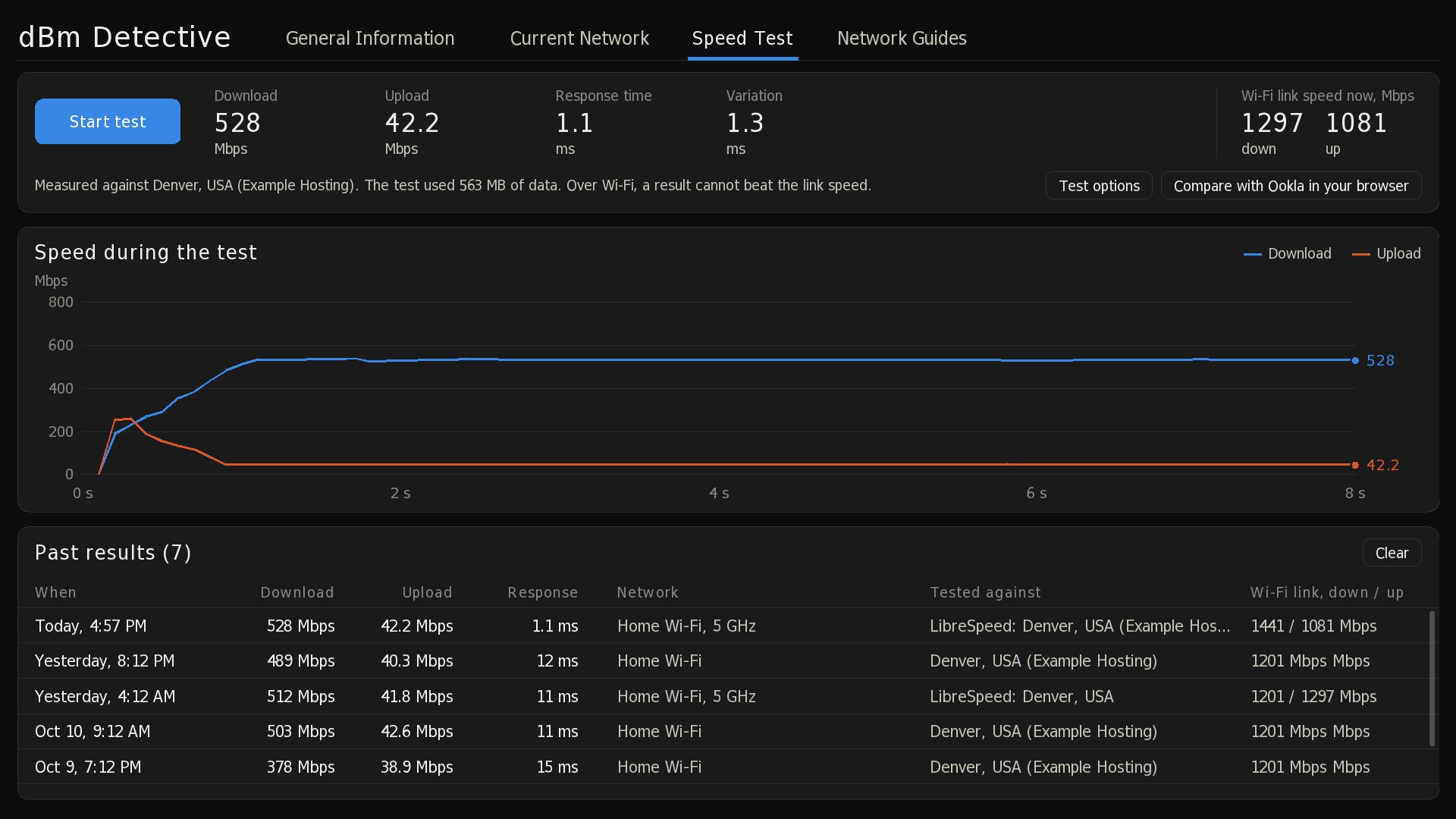This screenshot has width=1456, height=819.
Task: Click the 1.1 ms Response time value
Action: click(575, 123)
